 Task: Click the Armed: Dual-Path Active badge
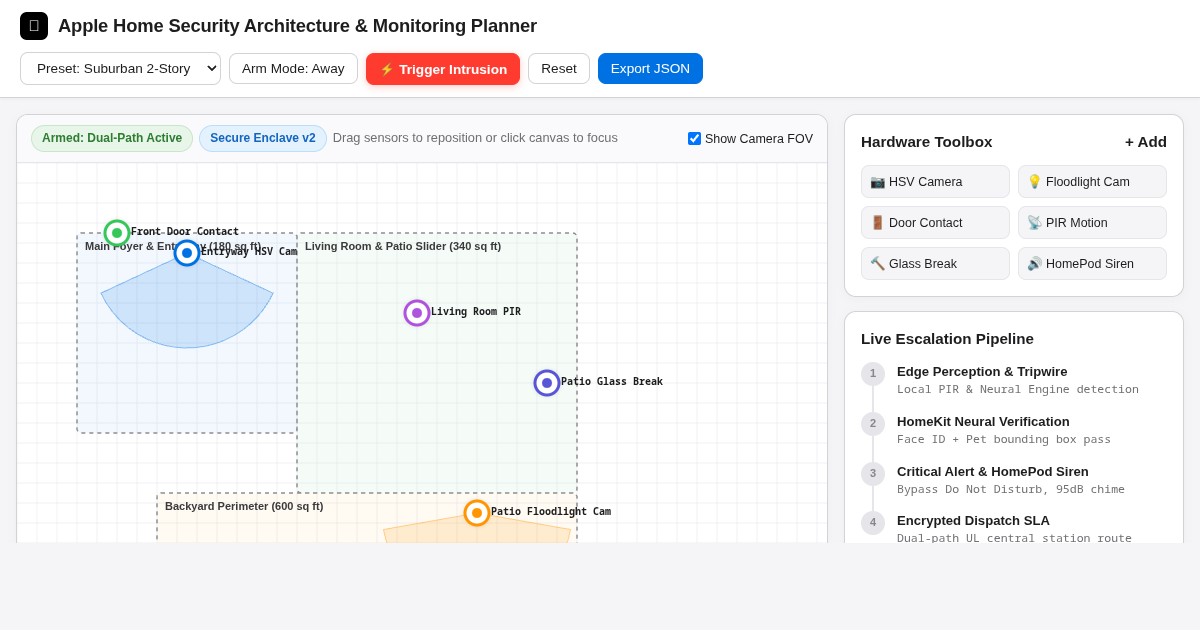click(112, 138)
